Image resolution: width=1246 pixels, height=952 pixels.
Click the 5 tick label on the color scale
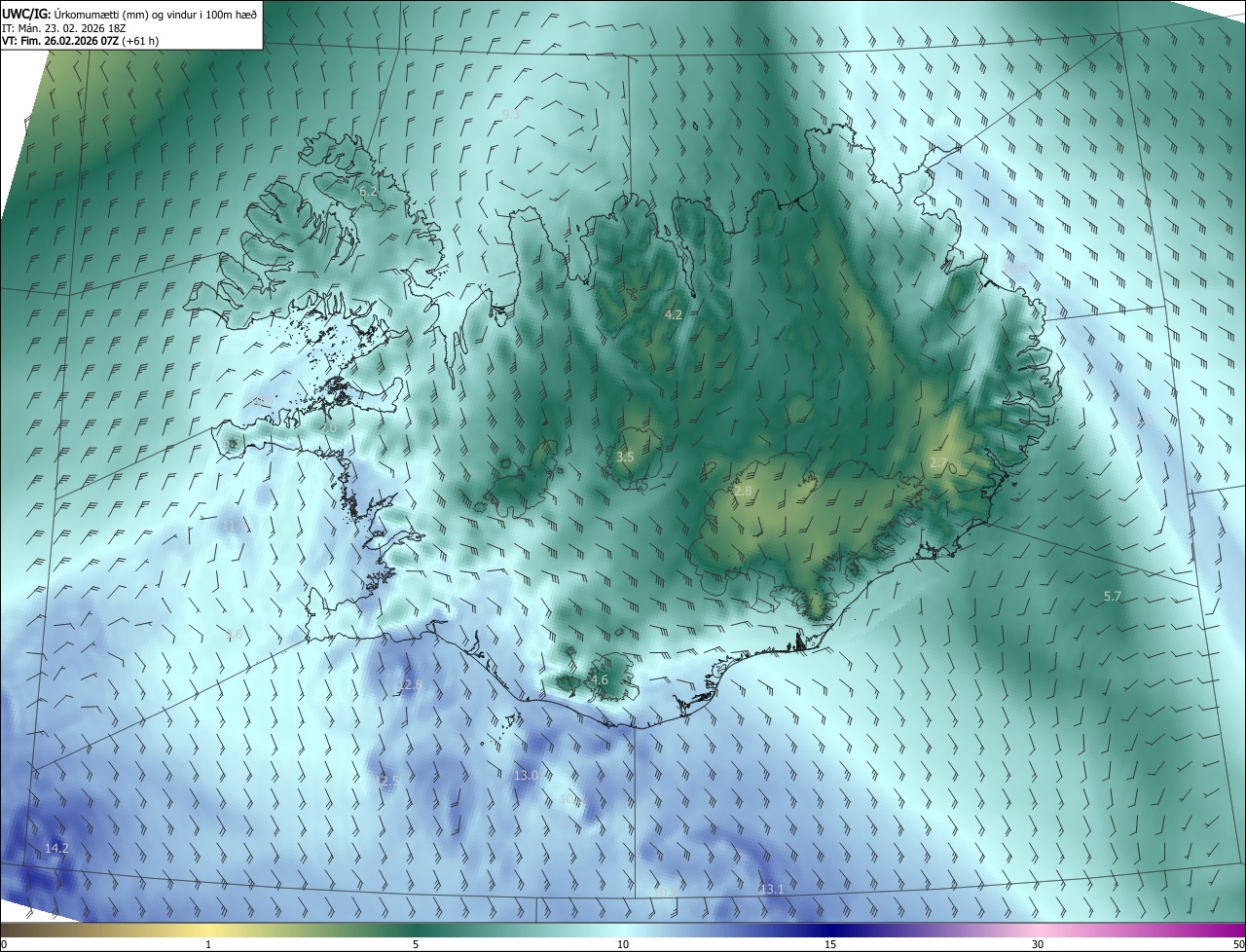pos(416,944)
